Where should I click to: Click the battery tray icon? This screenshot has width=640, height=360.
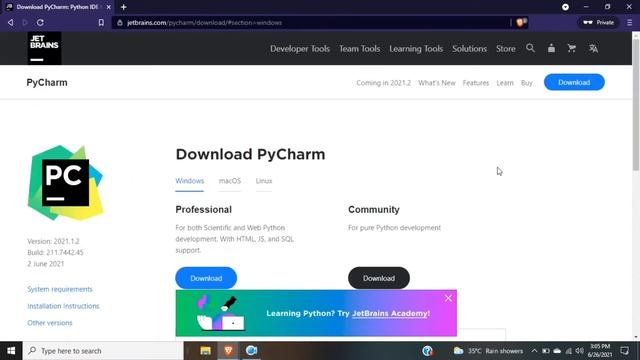(x=546, y=351)
